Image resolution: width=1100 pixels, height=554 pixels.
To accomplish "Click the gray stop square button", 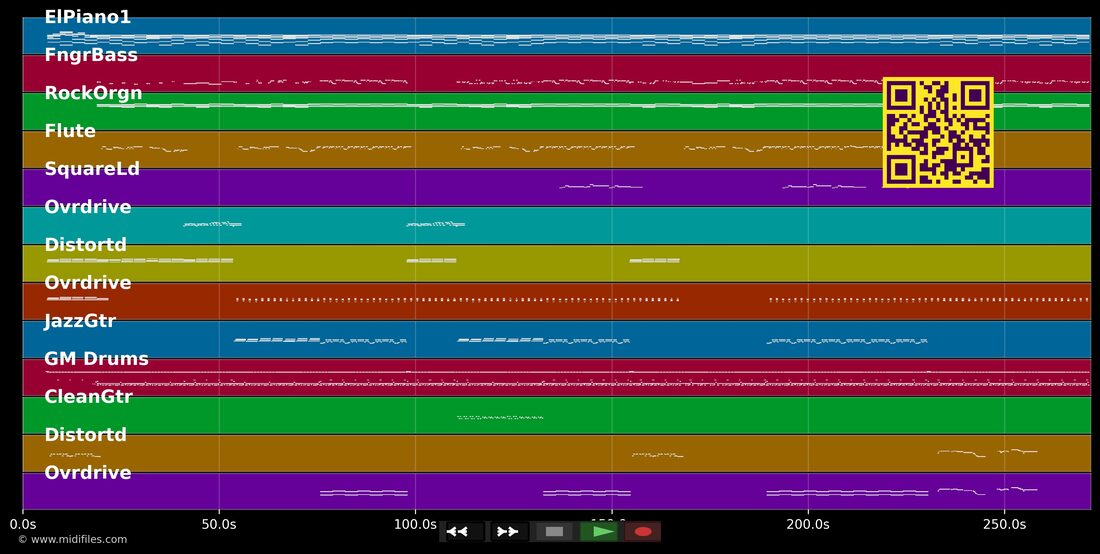I will click(554, 532).
